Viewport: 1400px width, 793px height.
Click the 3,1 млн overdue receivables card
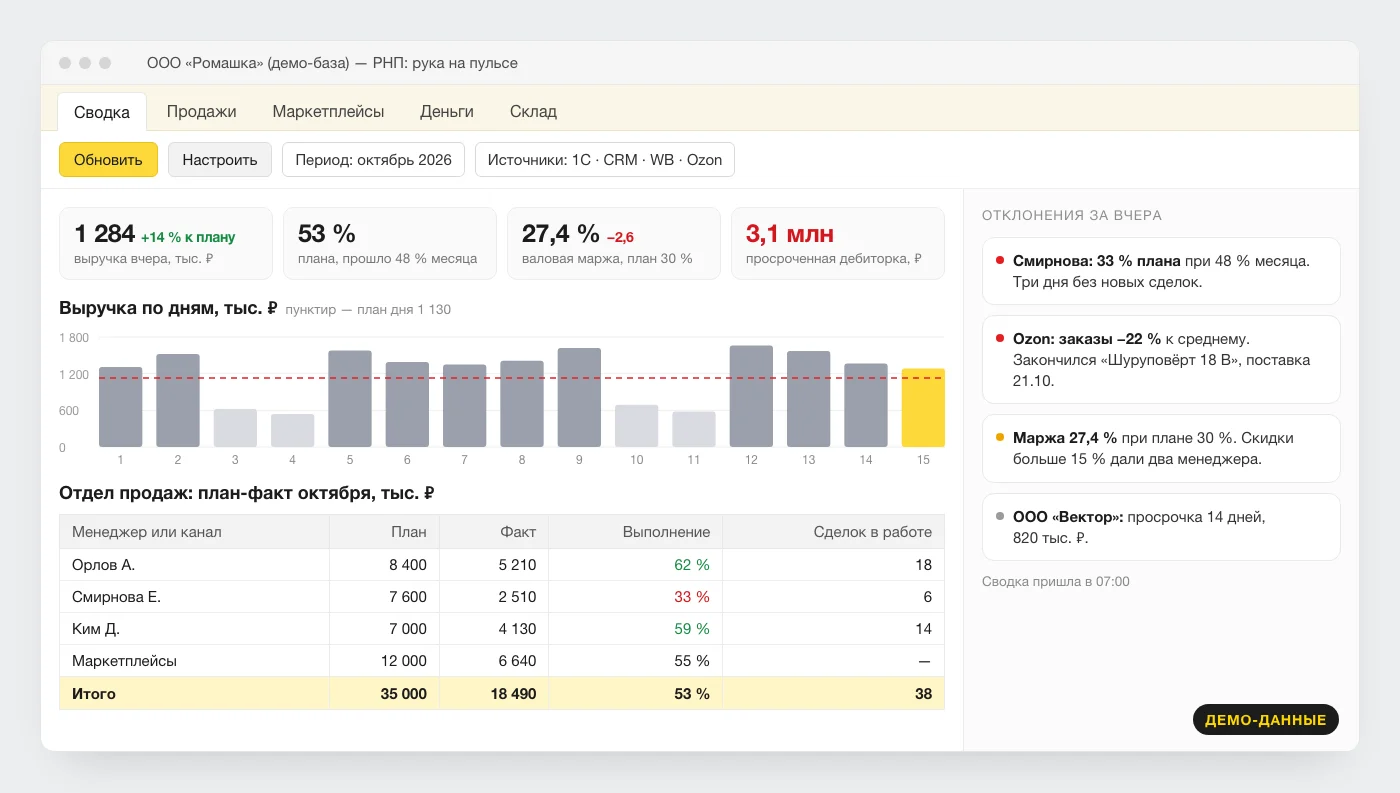click(x=838, y=243)
